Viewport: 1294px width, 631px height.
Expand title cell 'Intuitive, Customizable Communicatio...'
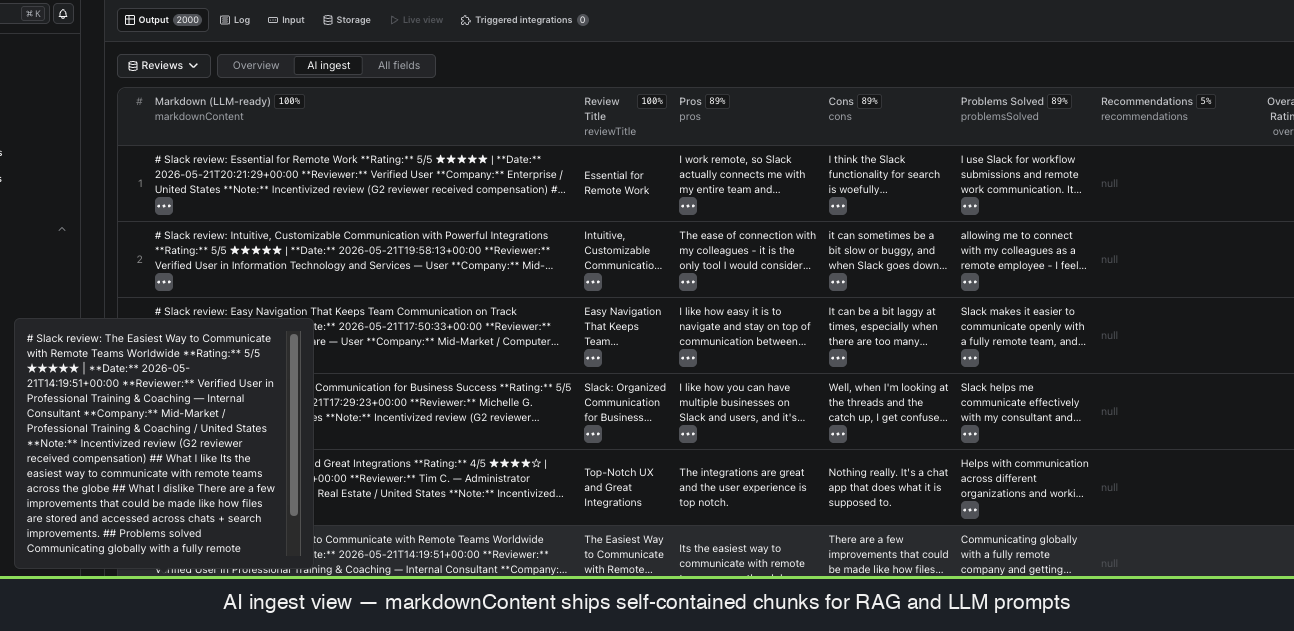(x=593, y=282)
